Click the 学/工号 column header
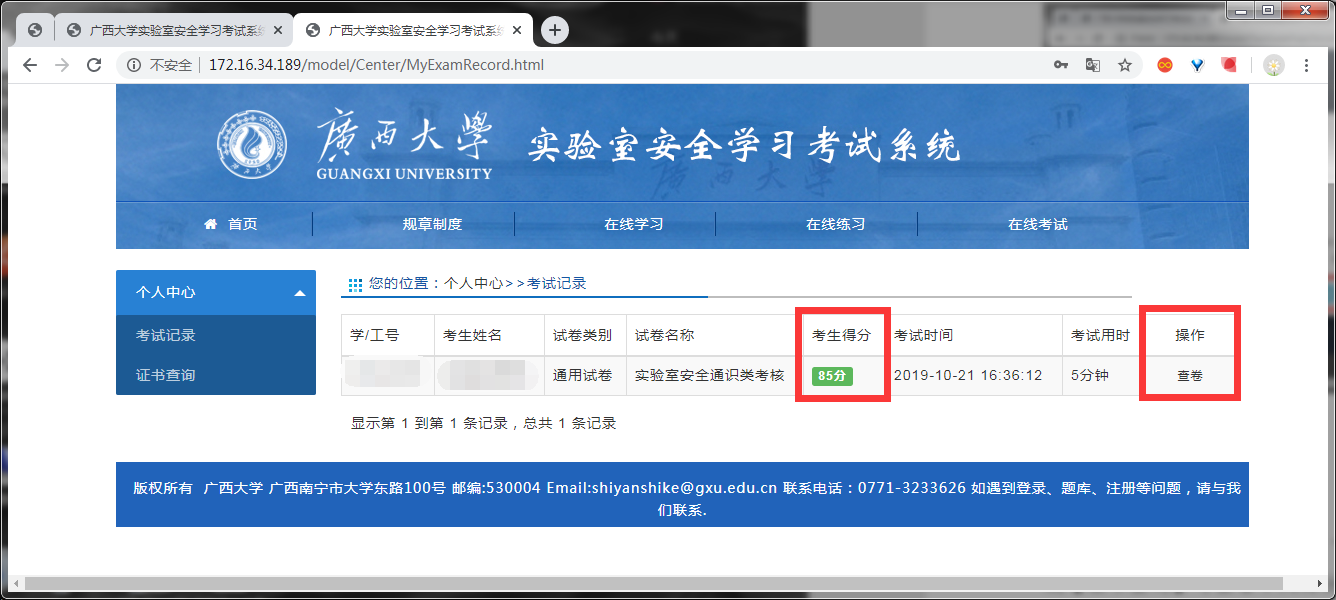The width and height of the screenshot is (1336, 600). 388,335
